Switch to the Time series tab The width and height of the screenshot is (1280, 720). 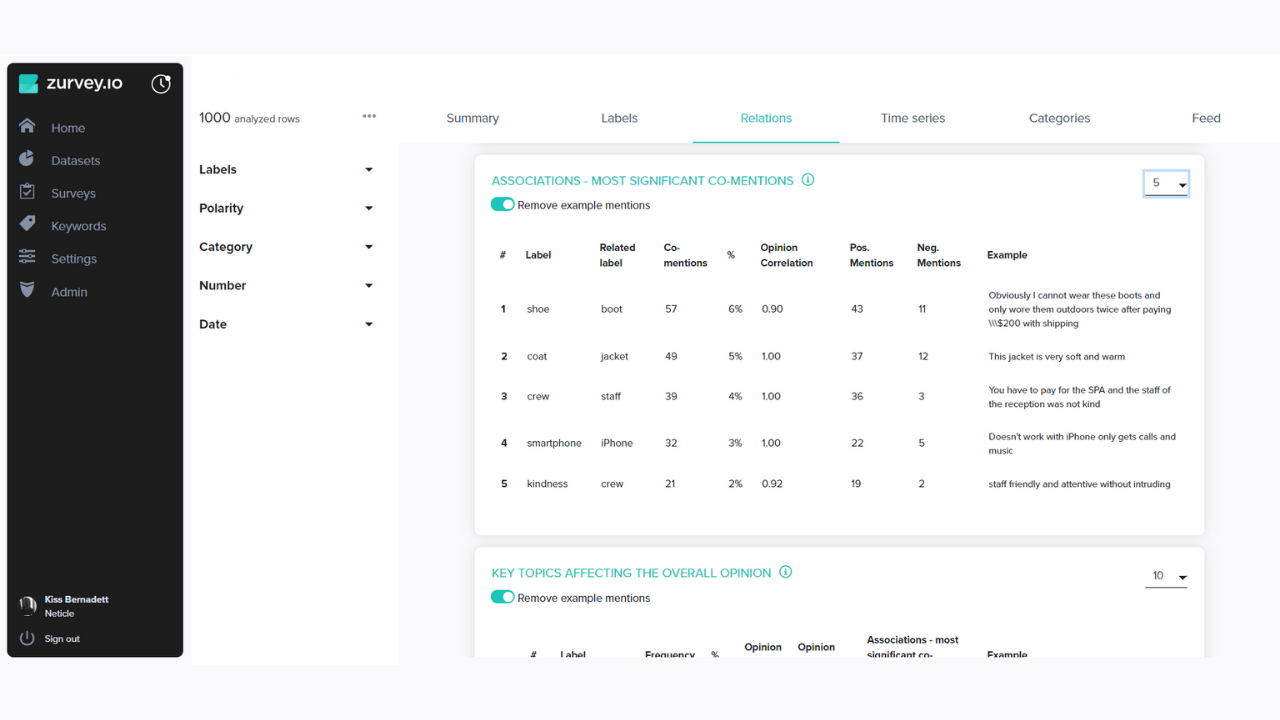pyautogui.click(x=913, y=118)
